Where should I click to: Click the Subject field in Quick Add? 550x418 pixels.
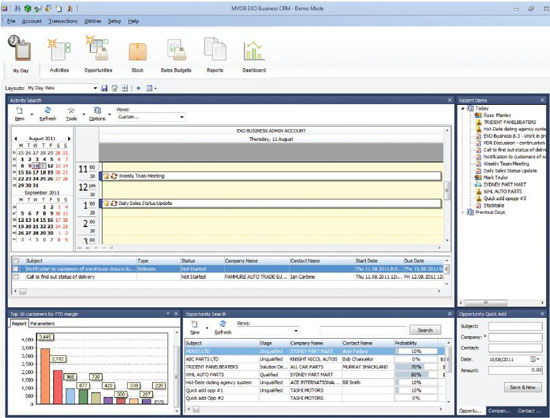(x=515, y=326)
